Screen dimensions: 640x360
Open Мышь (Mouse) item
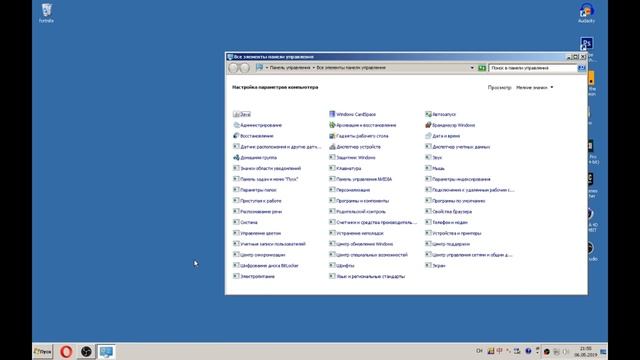click(x=435, y=168)
